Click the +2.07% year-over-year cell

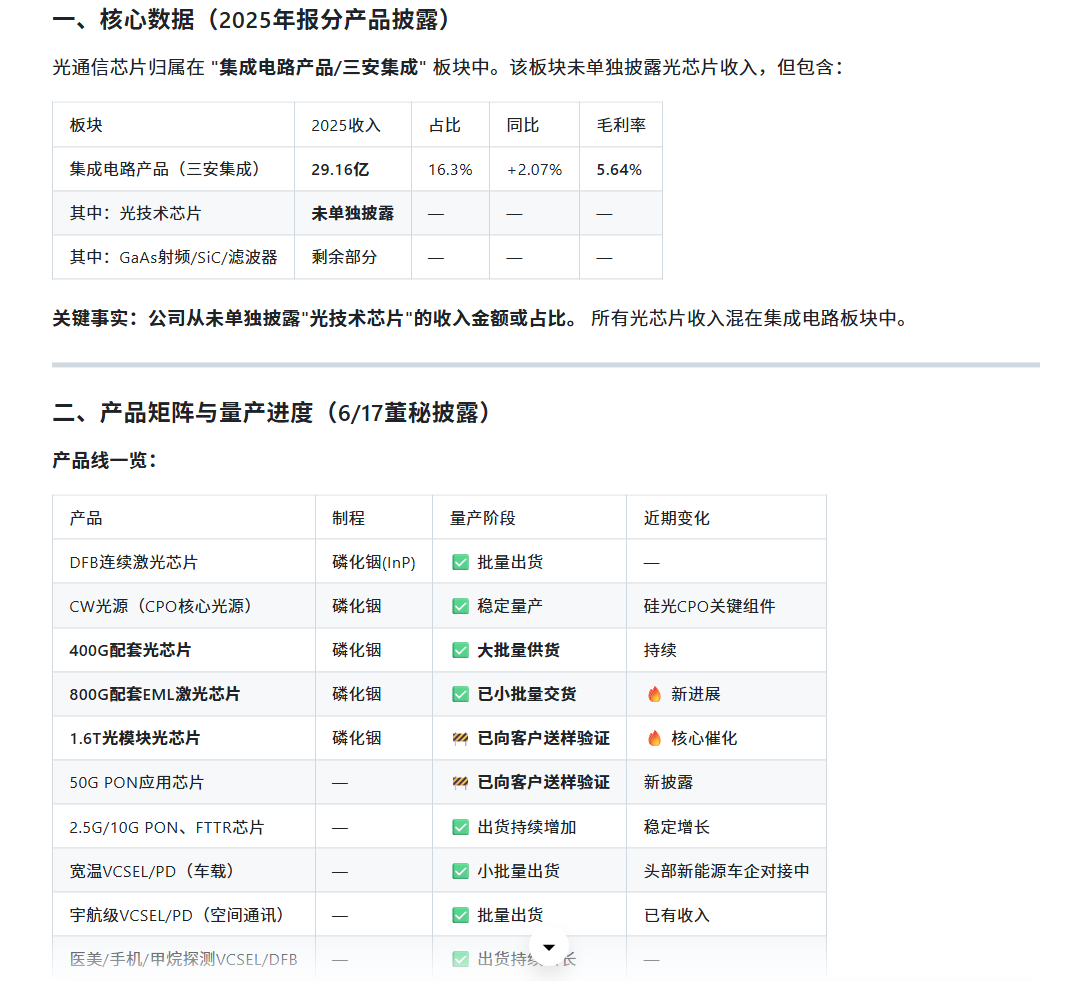tap(534, 170)
